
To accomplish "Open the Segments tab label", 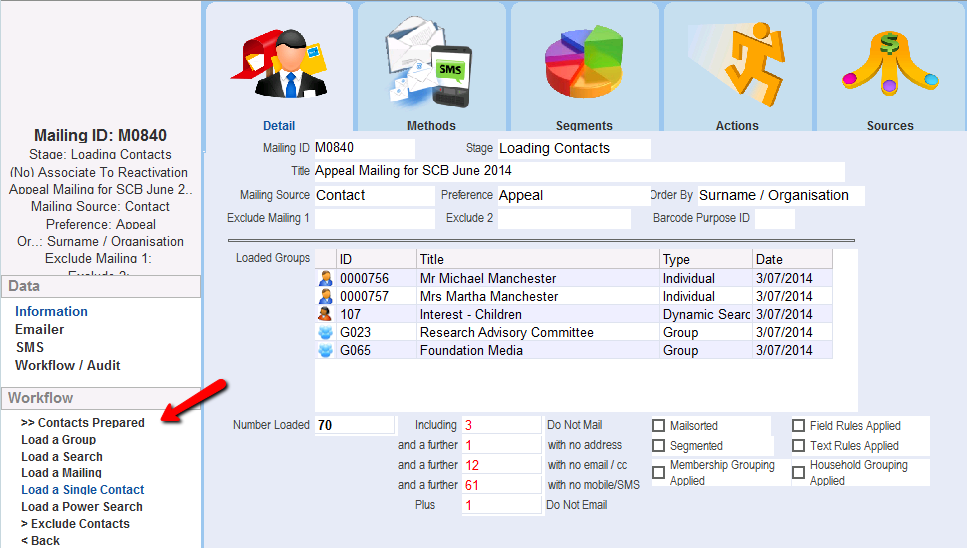I will [x=584, y=126].
